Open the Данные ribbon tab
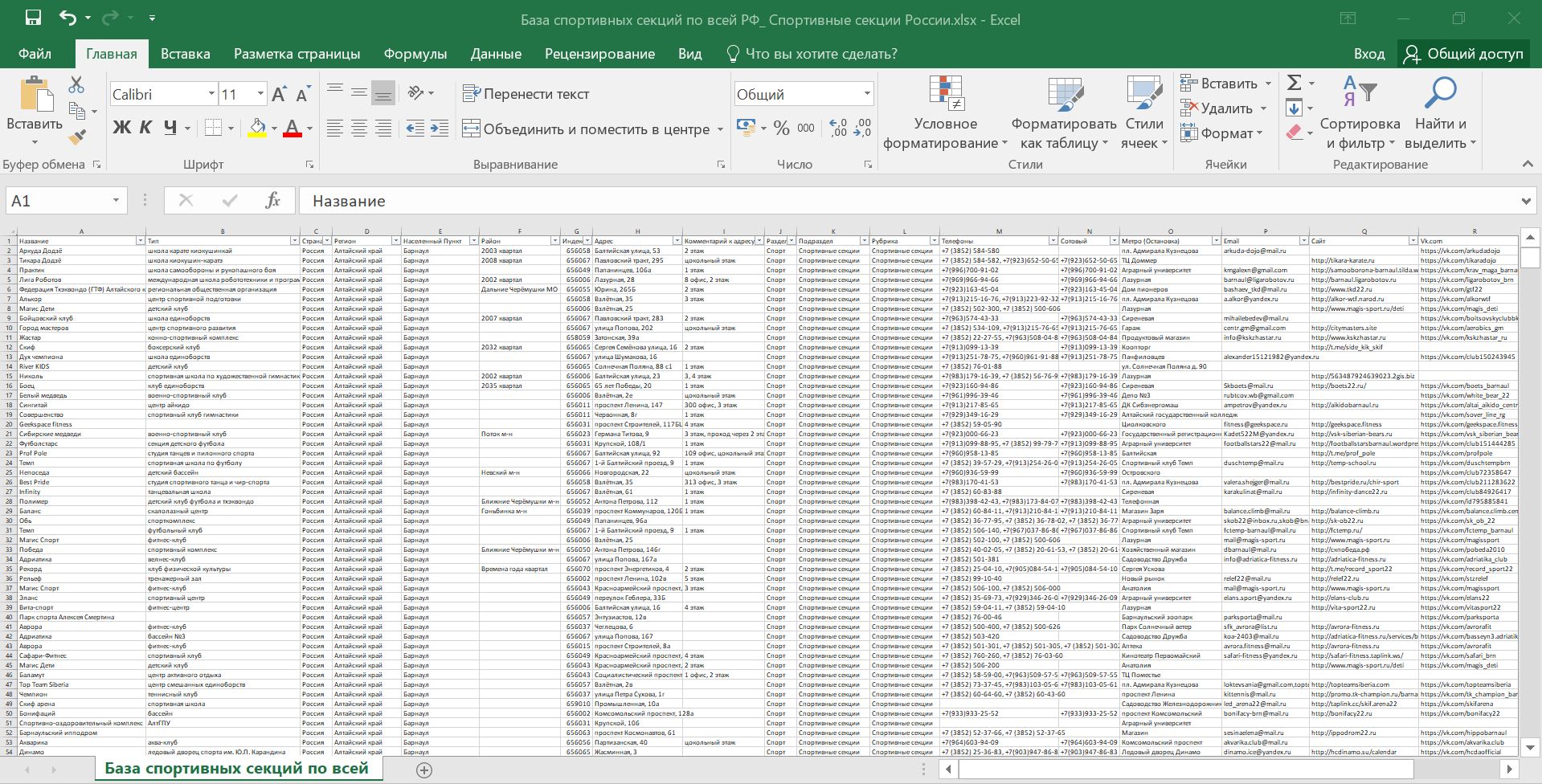Image resolution: width=1542 pixels, height=784 pixels. 496,54
